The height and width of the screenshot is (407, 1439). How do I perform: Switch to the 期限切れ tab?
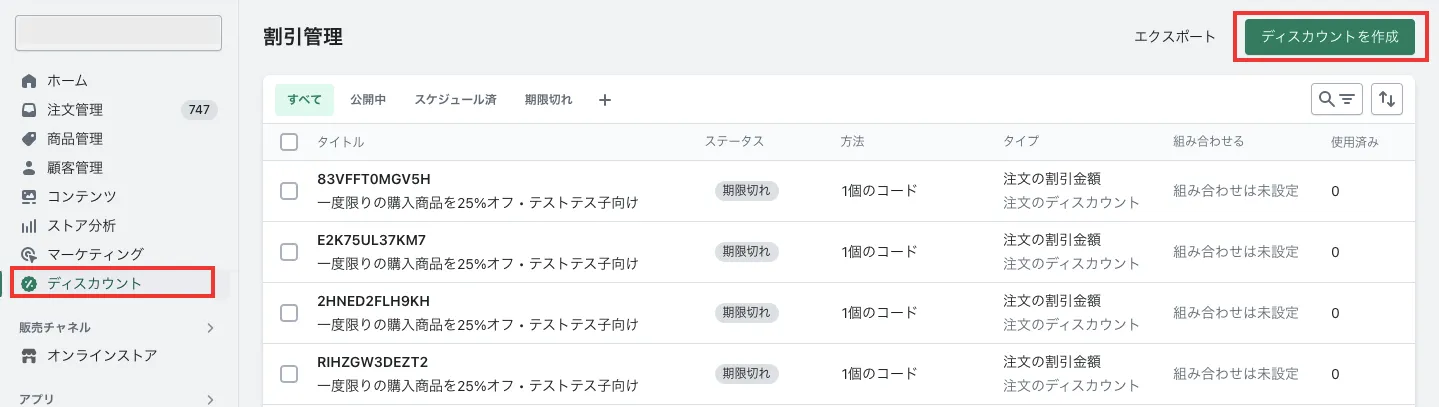[x=548, y=100]
